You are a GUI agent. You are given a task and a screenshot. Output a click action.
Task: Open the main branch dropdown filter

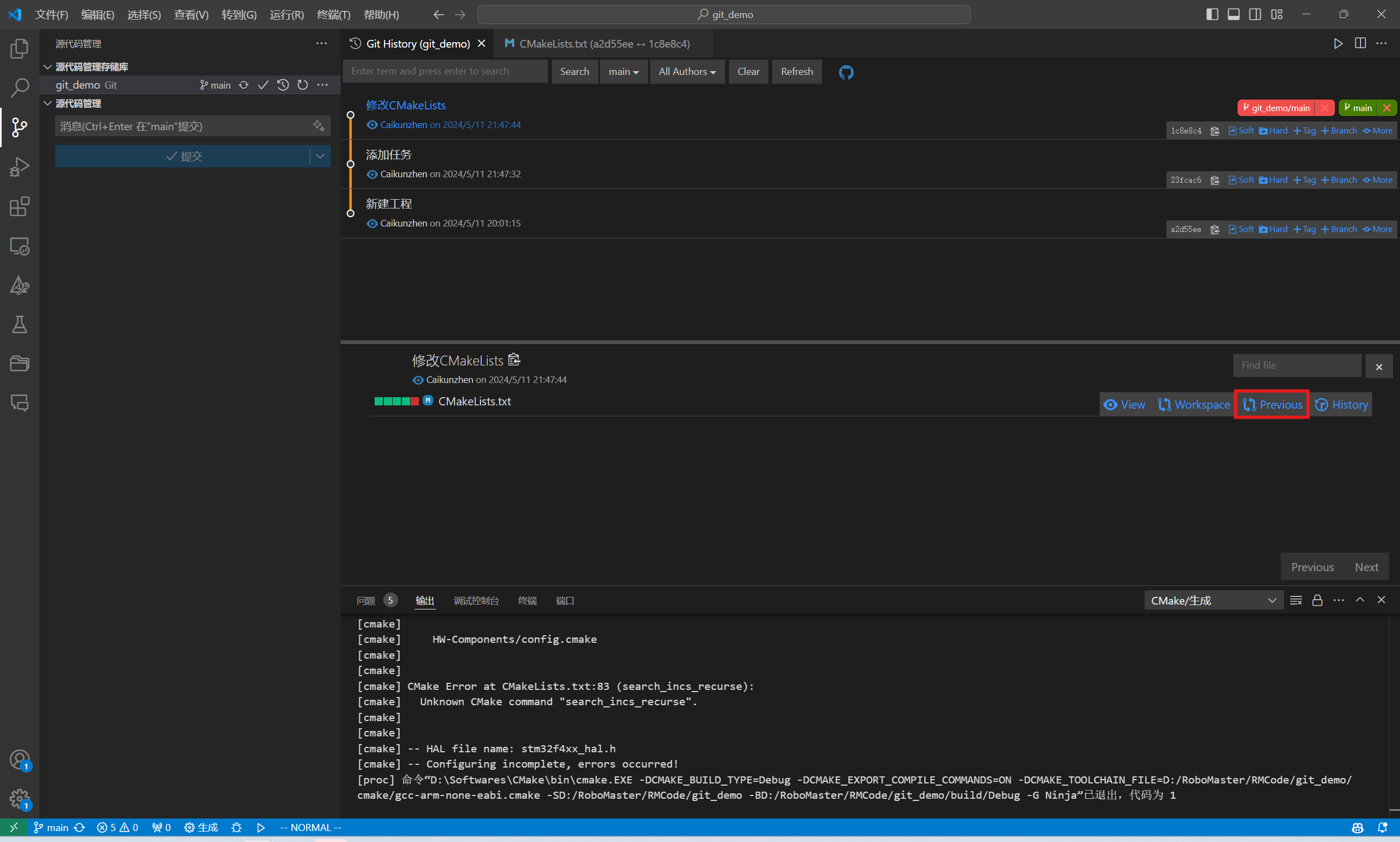623,72
